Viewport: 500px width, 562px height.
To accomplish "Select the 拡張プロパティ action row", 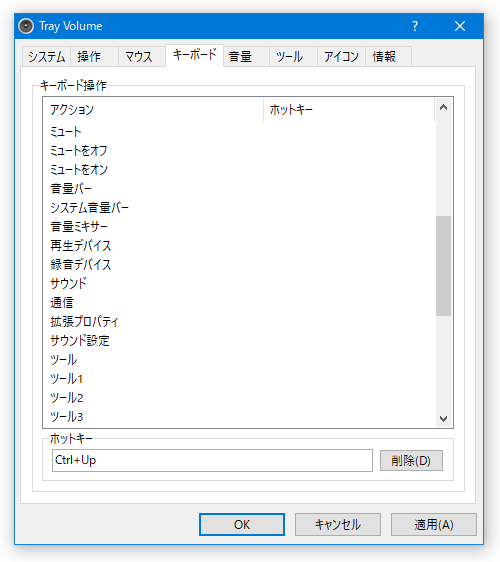I will 239,322.
